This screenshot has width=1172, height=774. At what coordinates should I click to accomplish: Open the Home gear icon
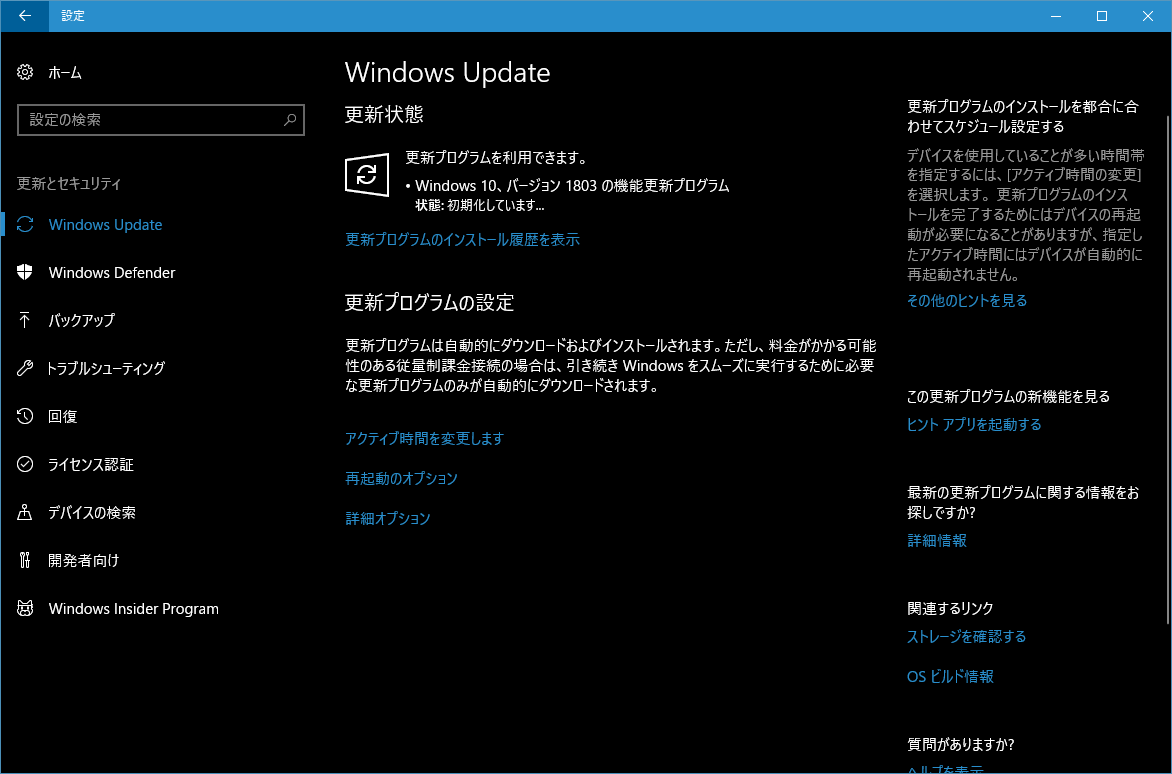(x=25, y=72)
